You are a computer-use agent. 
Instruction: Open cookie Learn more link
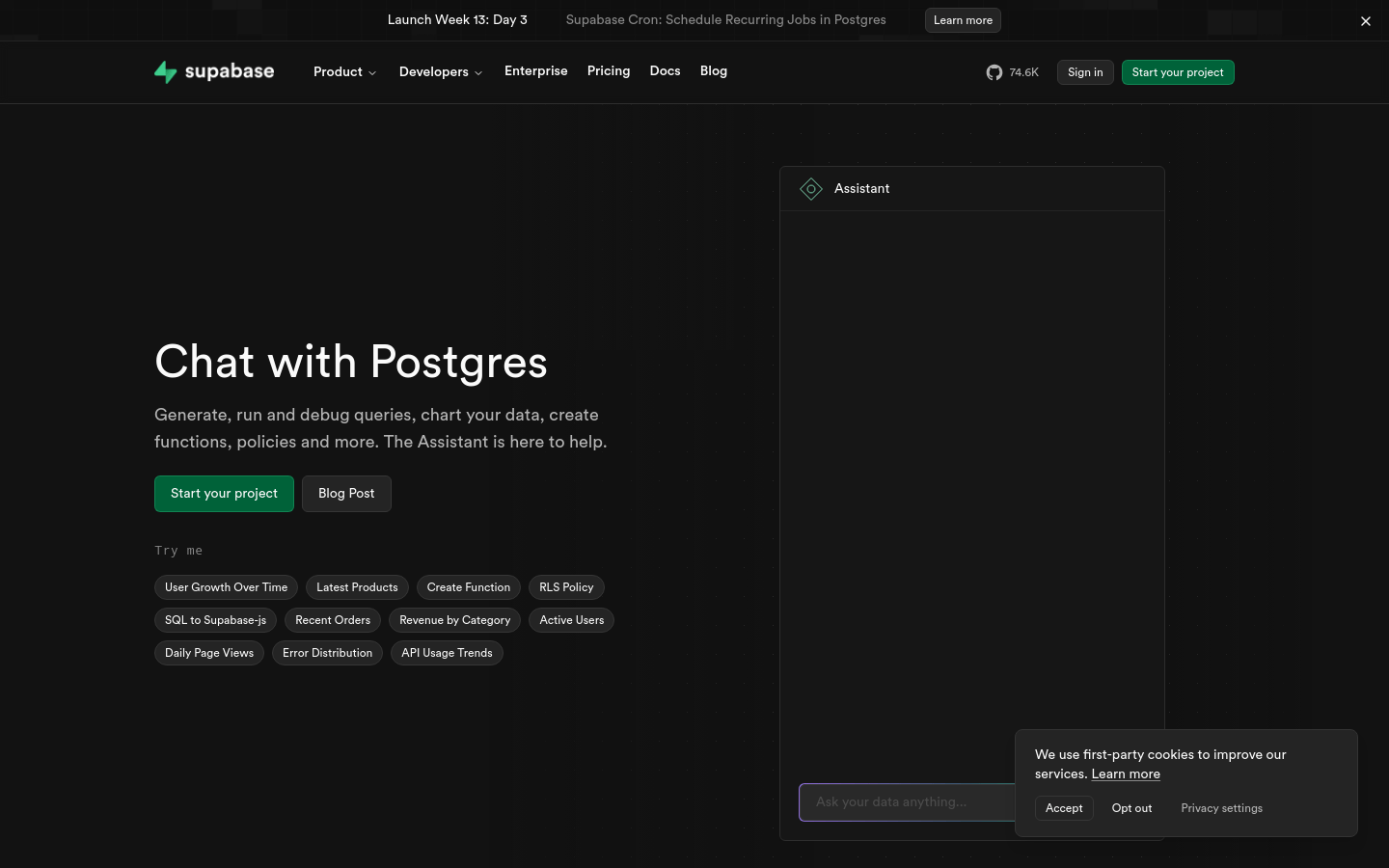pos(1126,774)
